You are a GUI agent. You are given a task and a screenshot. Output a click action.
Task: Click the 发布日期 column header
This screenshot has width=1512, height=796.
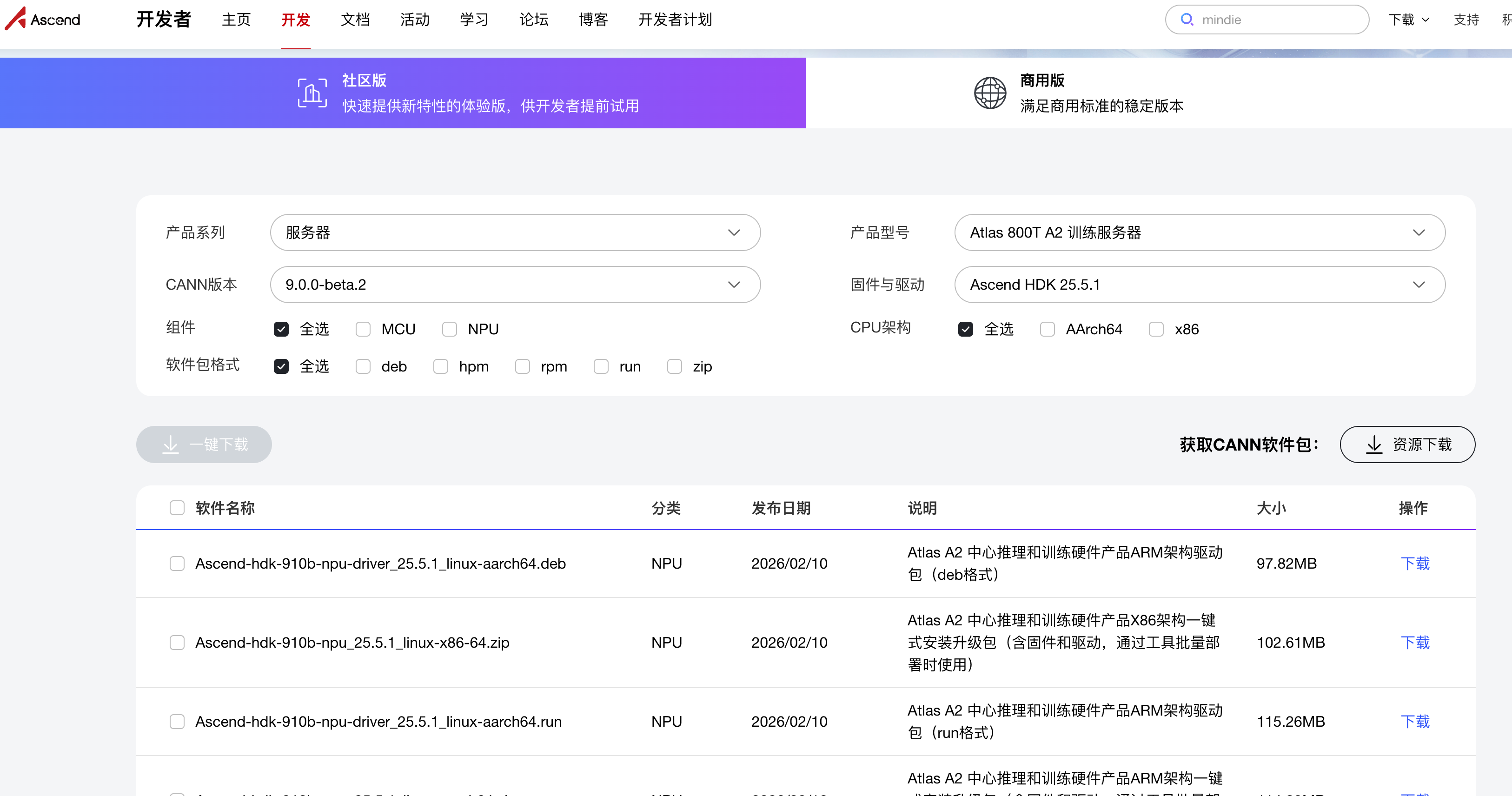781,508
